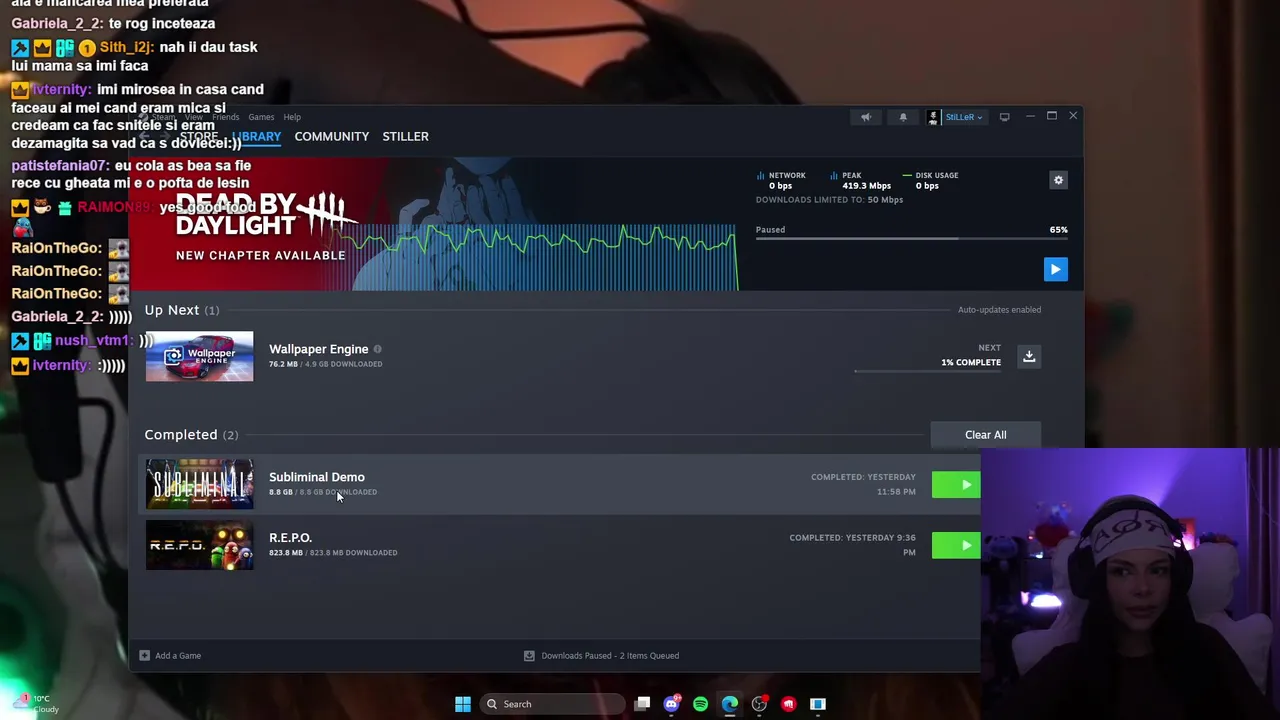Screen dimensions: 1280x720
Task: Click the 1% COMPLETE label
Action: 970,362
